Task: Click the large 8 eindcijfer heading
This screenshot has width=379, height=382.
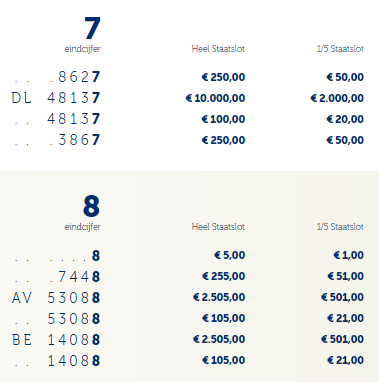Action: 91,206
